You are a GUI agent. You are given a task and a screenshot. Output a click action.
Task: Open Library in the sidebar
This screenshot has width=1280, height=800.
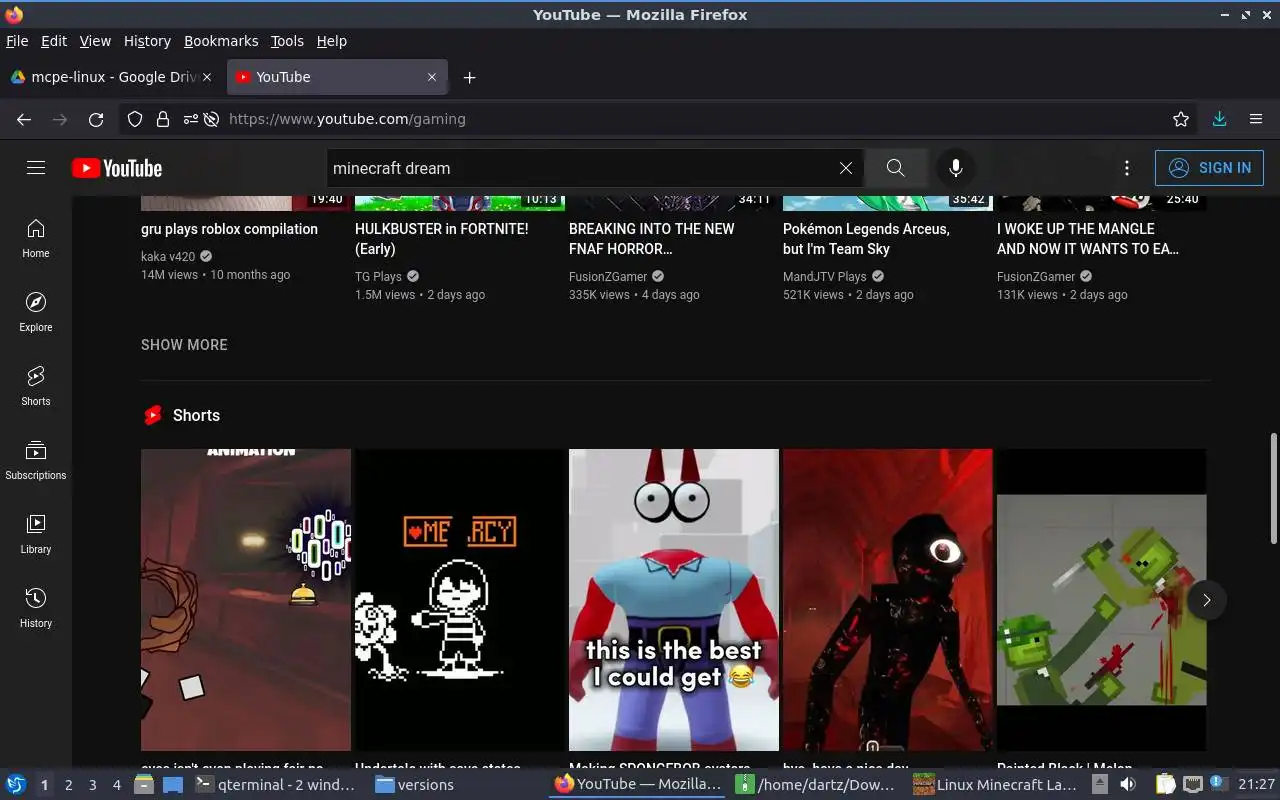(x=36, y=534)
